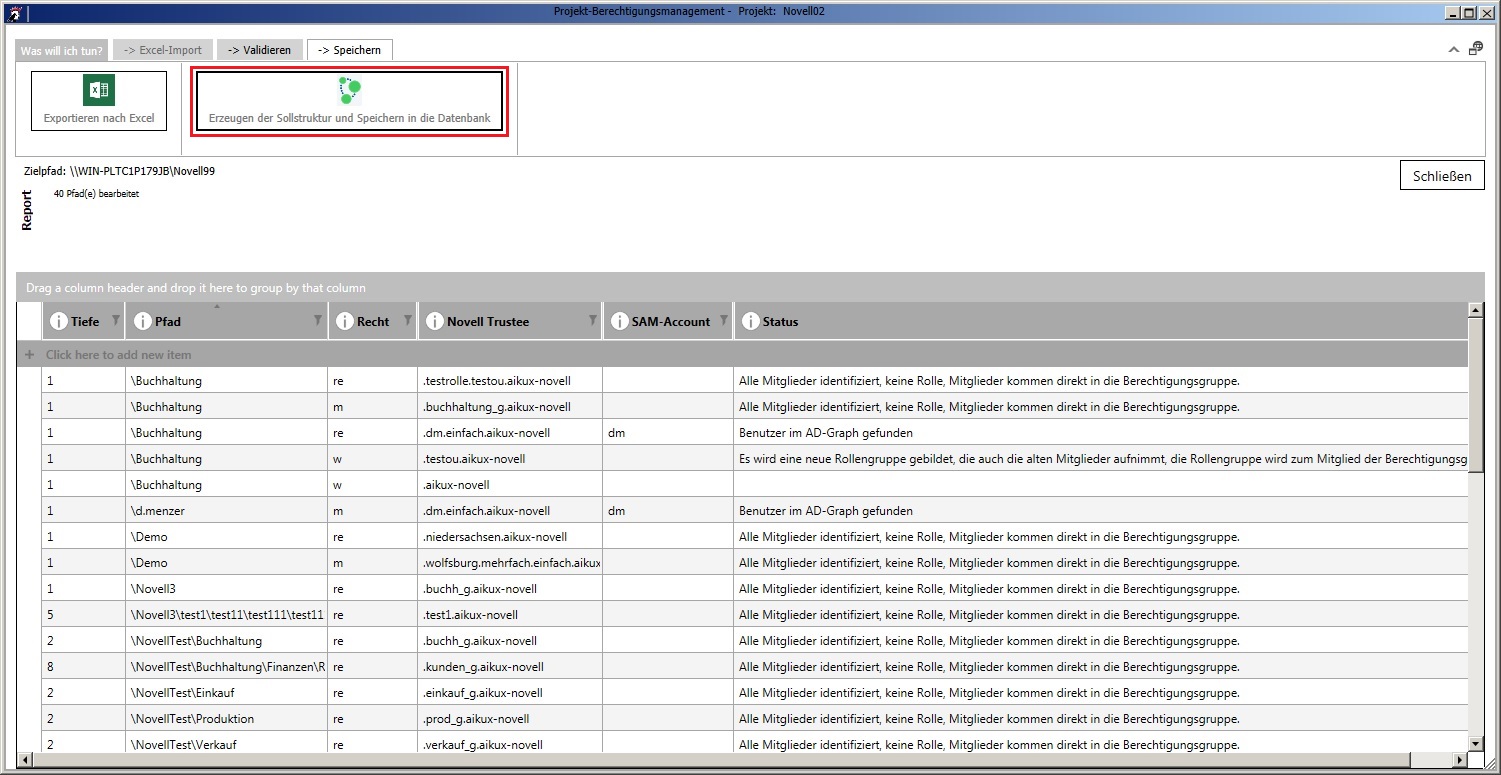
Task: Select cell '.niedersachsen.aikux-novell'
Action: (510, 537)
